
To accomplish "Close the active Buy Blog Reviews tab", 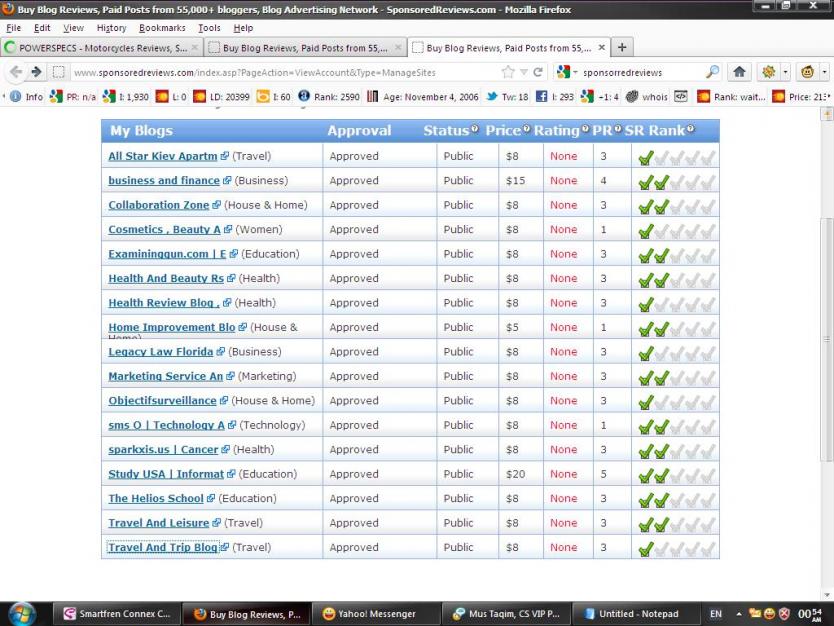I will pyautogui.click(x=602, y=47).
